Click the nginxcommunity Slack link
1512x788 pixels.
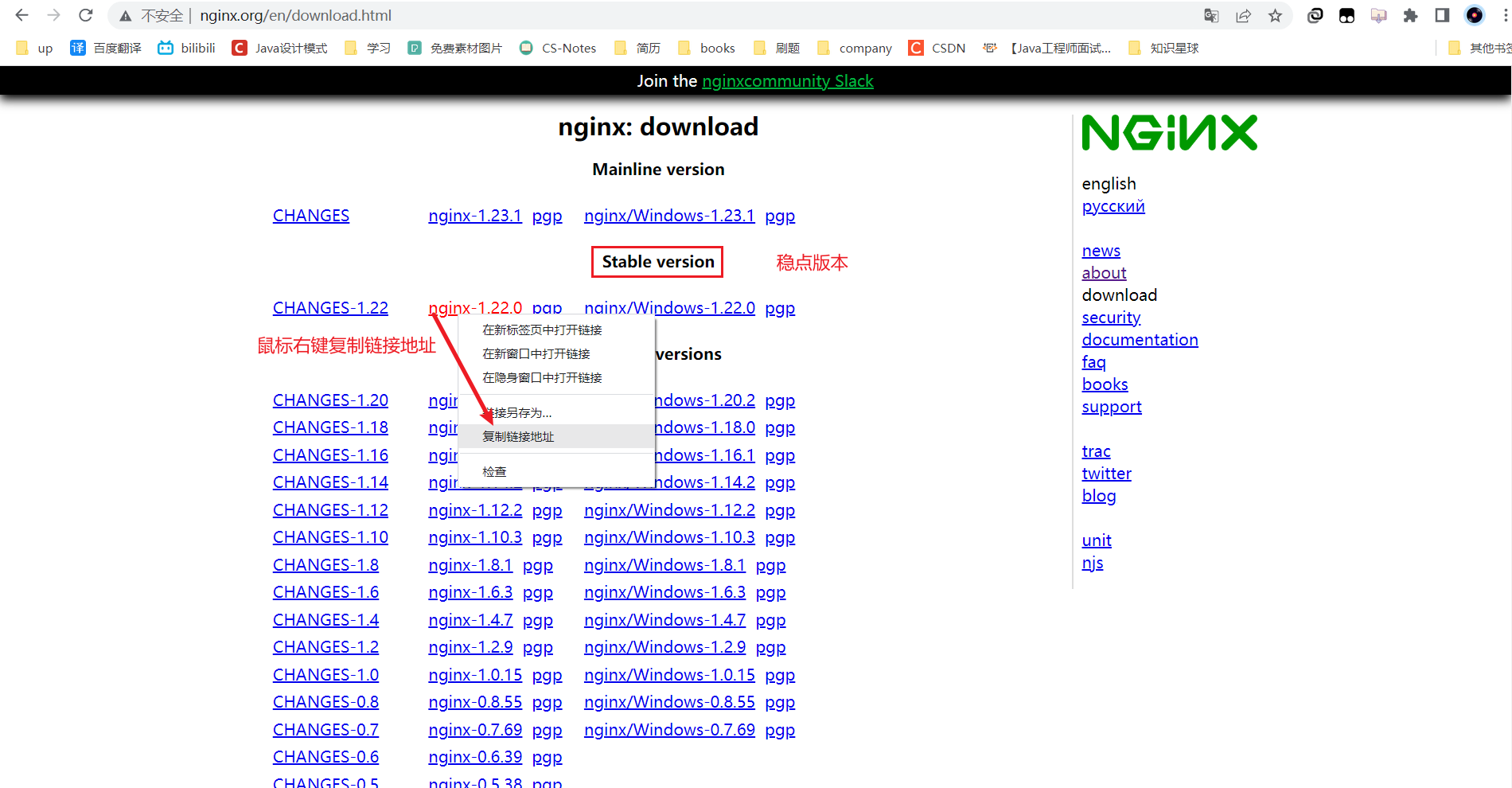(x=787, y=81)
